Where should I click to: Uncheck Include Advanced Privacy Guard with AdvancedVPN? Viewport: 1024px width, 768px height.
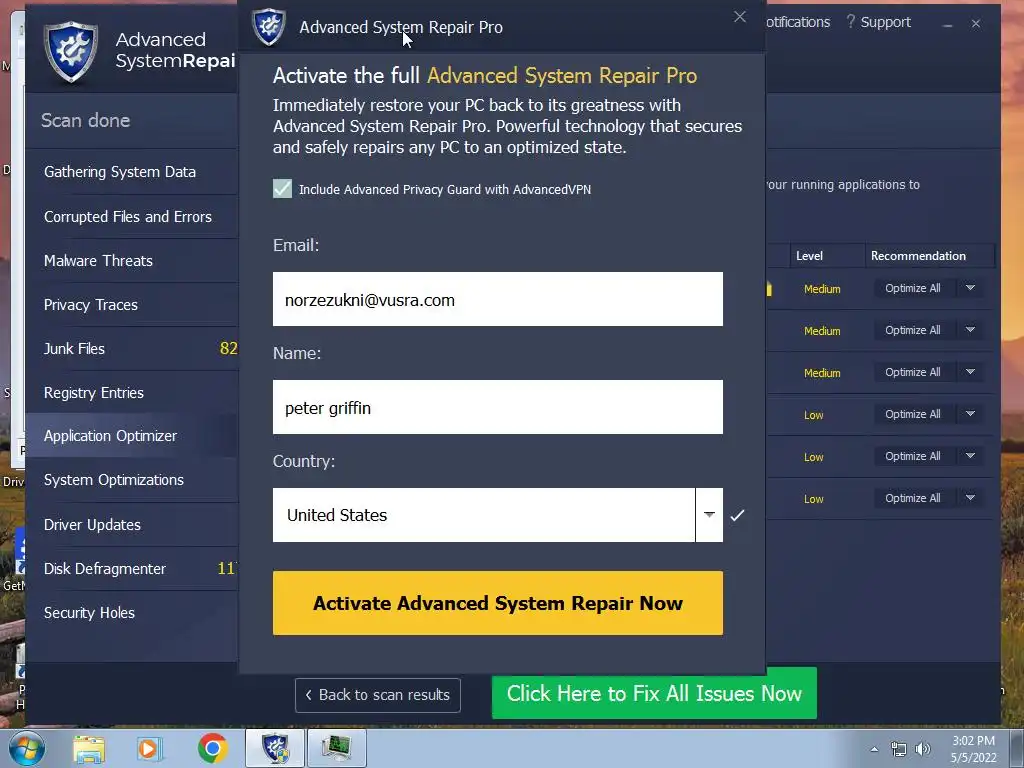282,189
